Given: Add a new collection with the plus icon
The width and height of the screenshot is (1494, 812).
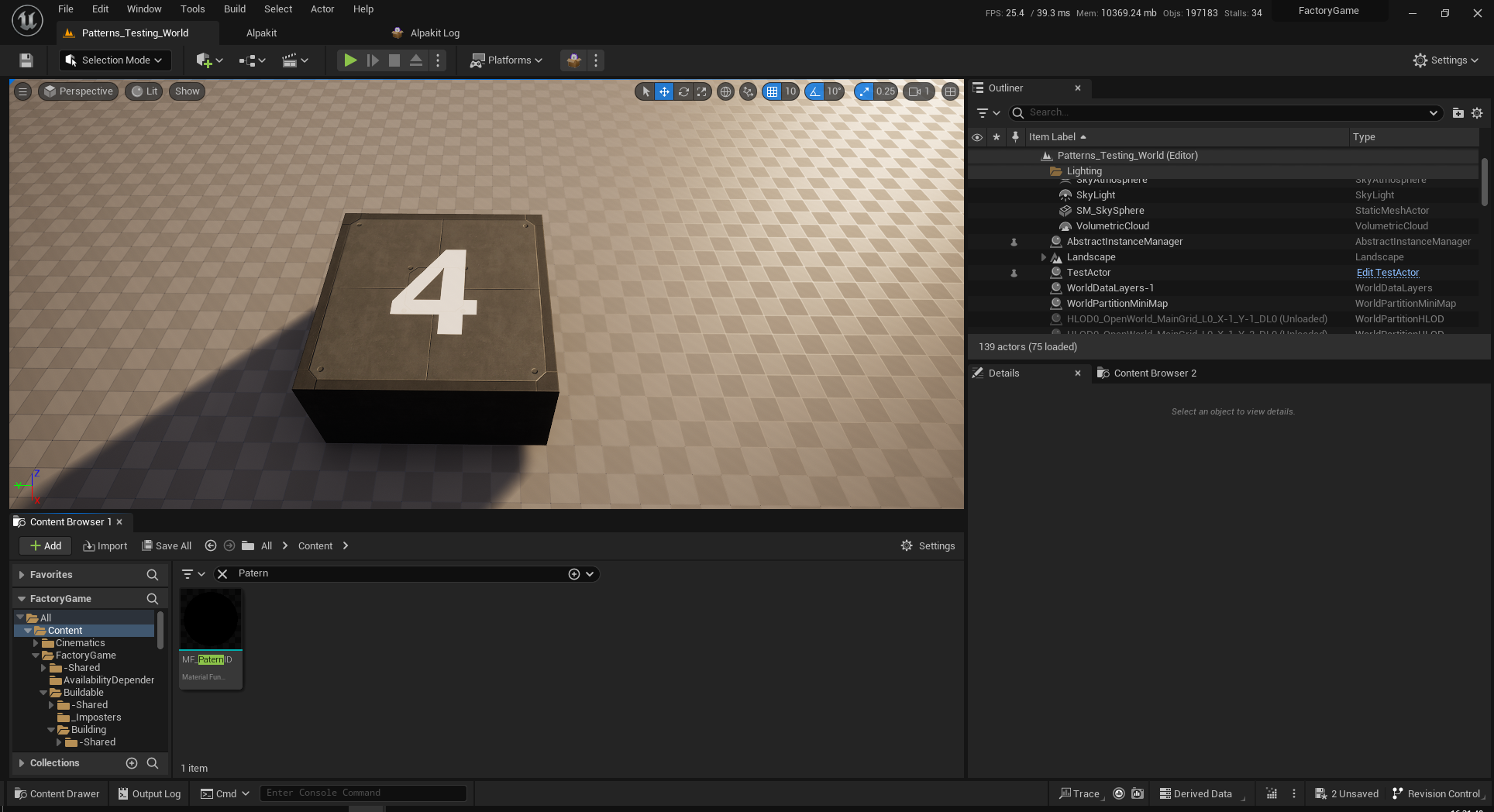Looking at the screenshot, I should 132,763.
